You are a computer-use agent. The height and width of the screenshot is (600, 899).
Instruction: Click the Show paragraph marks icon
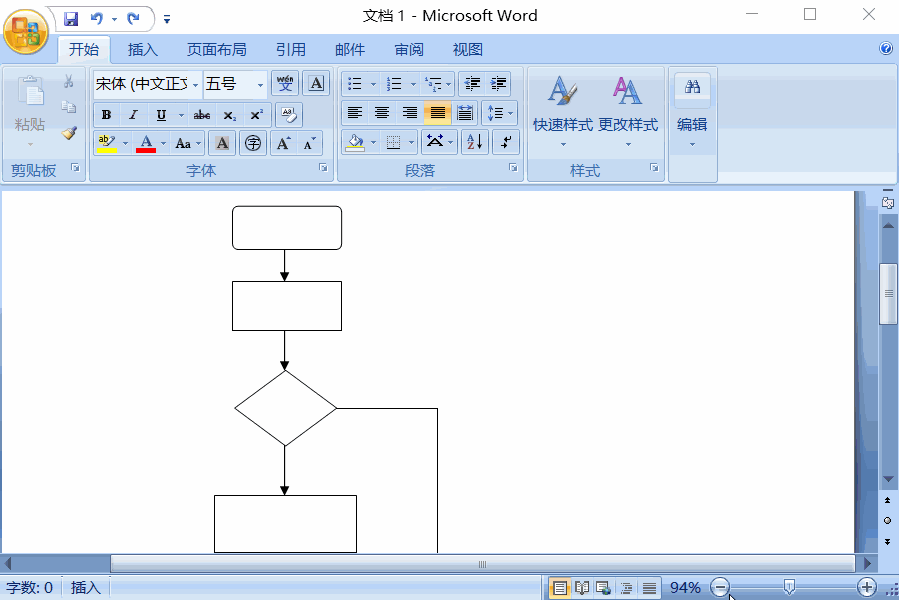(x=506, y=142)
